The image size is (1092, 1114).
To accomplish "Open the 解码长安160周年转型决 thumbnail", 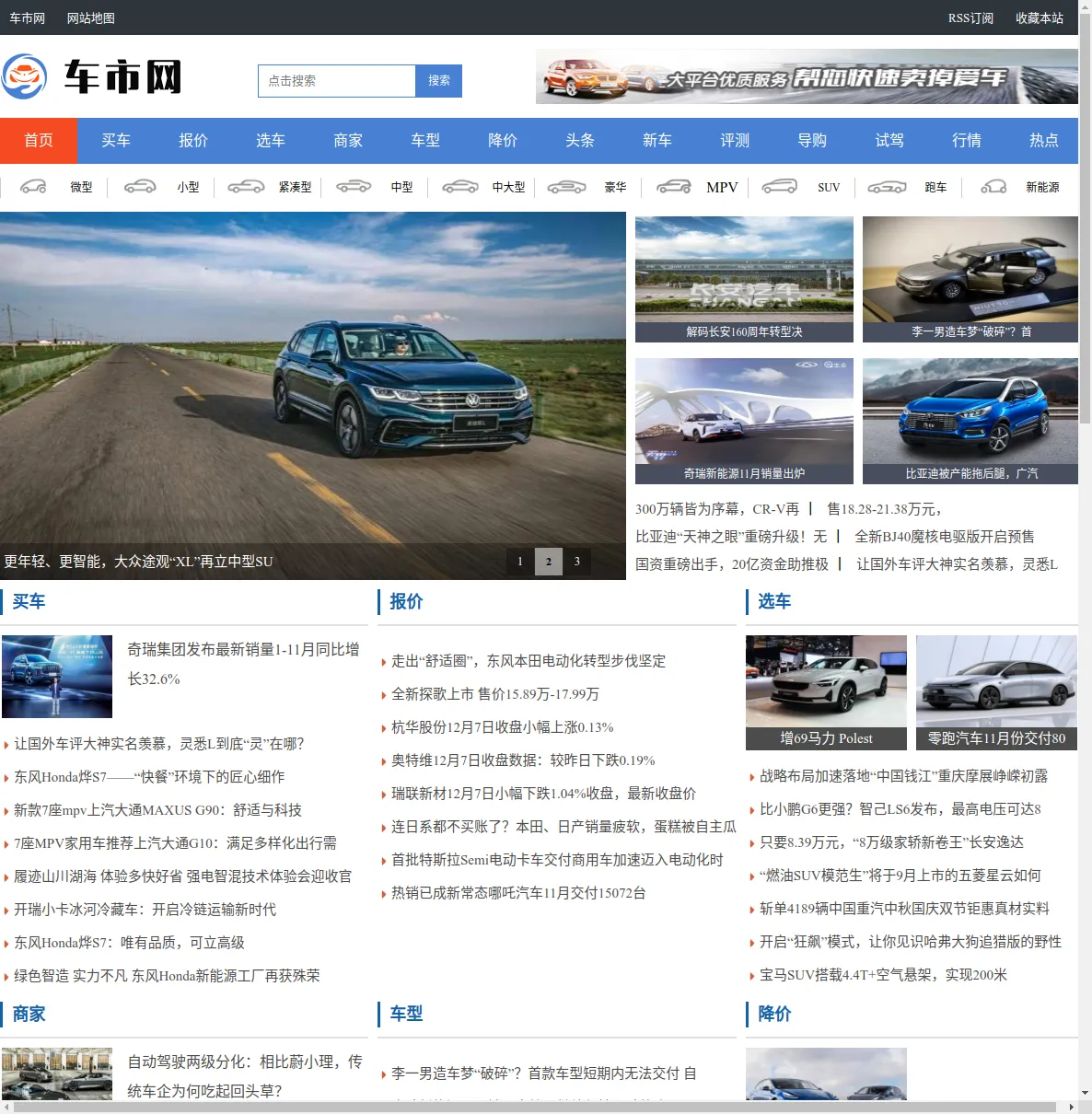I will coord(744,279).
